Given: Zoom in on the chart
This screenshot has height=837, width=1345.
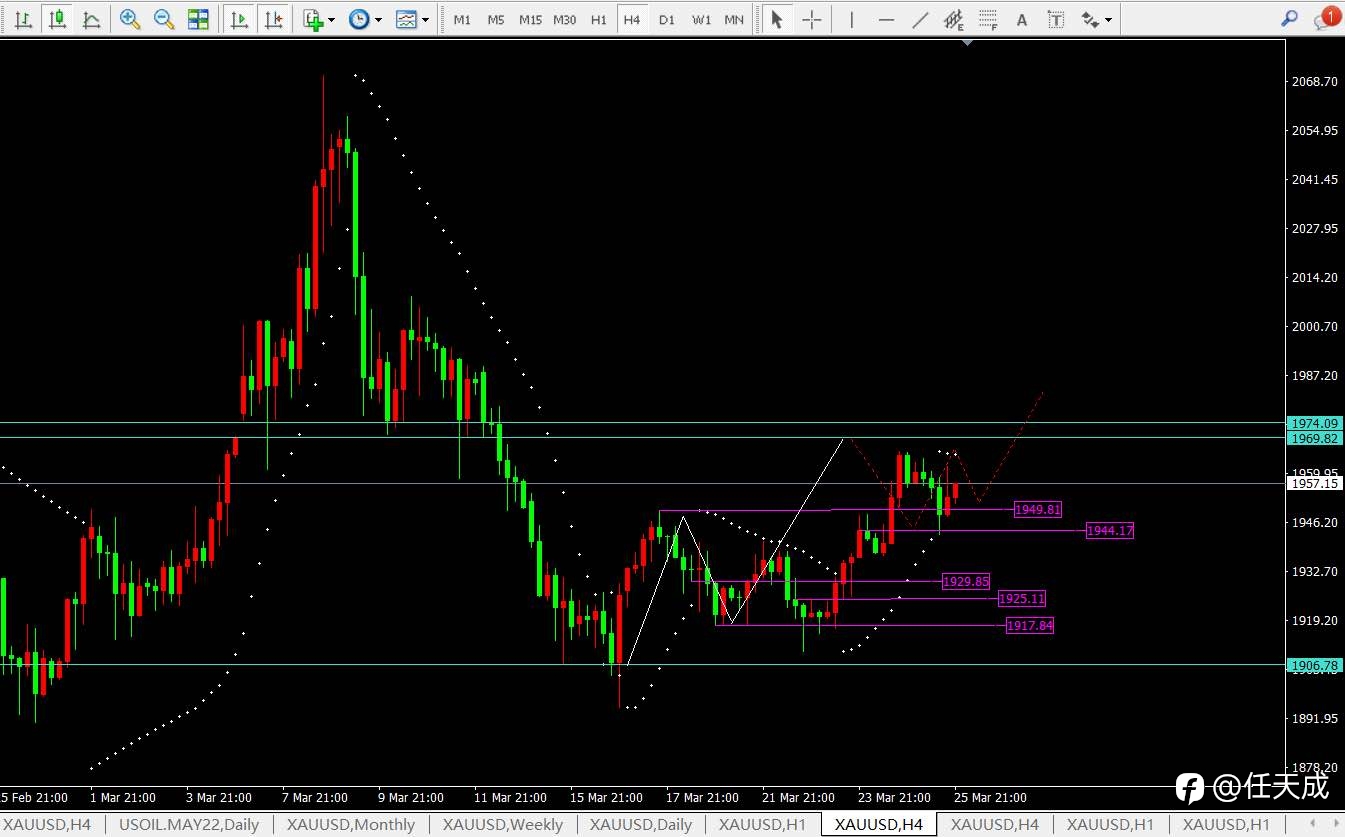Looking at the screenshot, I should [x=130, y=19].
